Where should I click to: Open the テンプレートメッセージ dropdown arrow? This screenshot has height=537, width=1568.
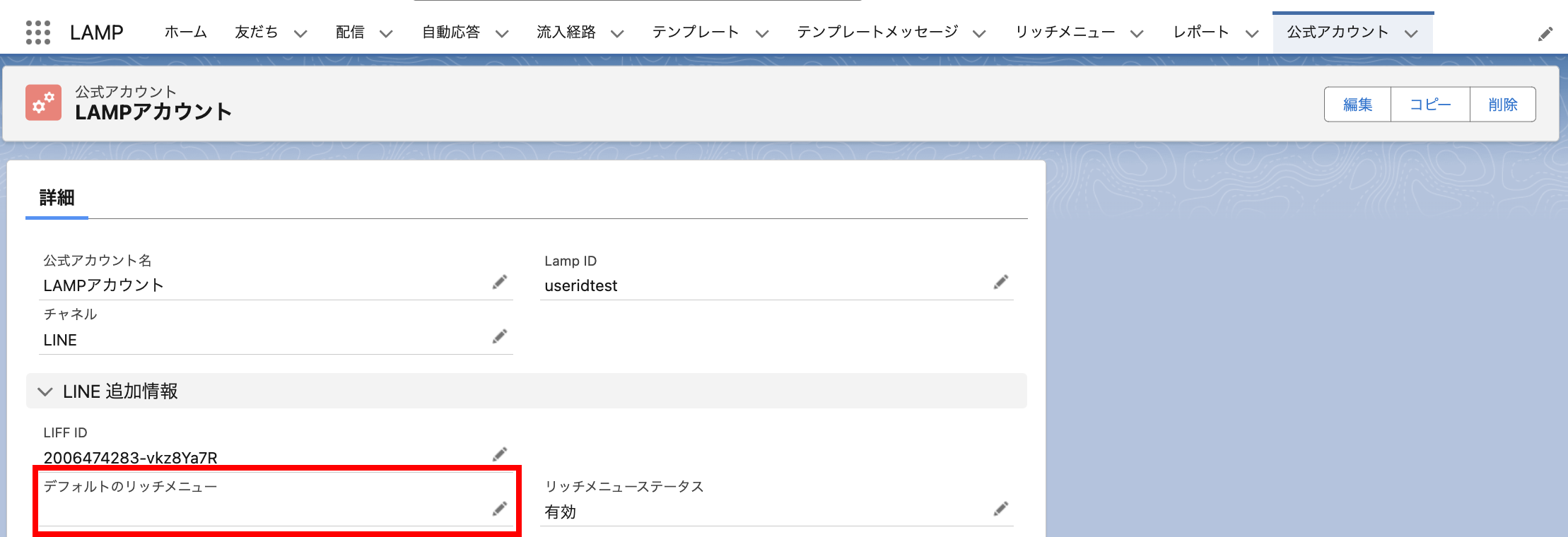979,33
